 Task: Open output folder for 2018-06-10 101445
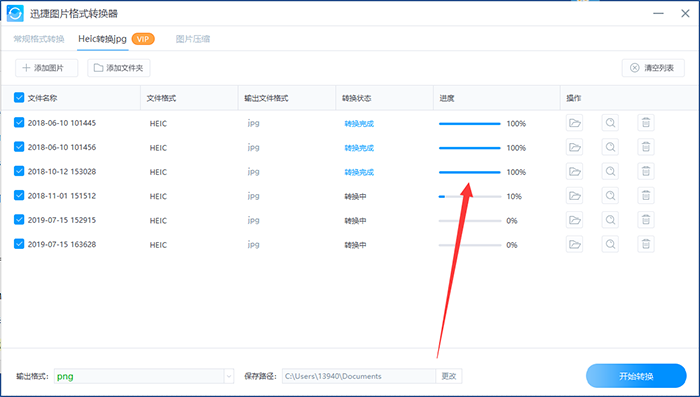575,123
